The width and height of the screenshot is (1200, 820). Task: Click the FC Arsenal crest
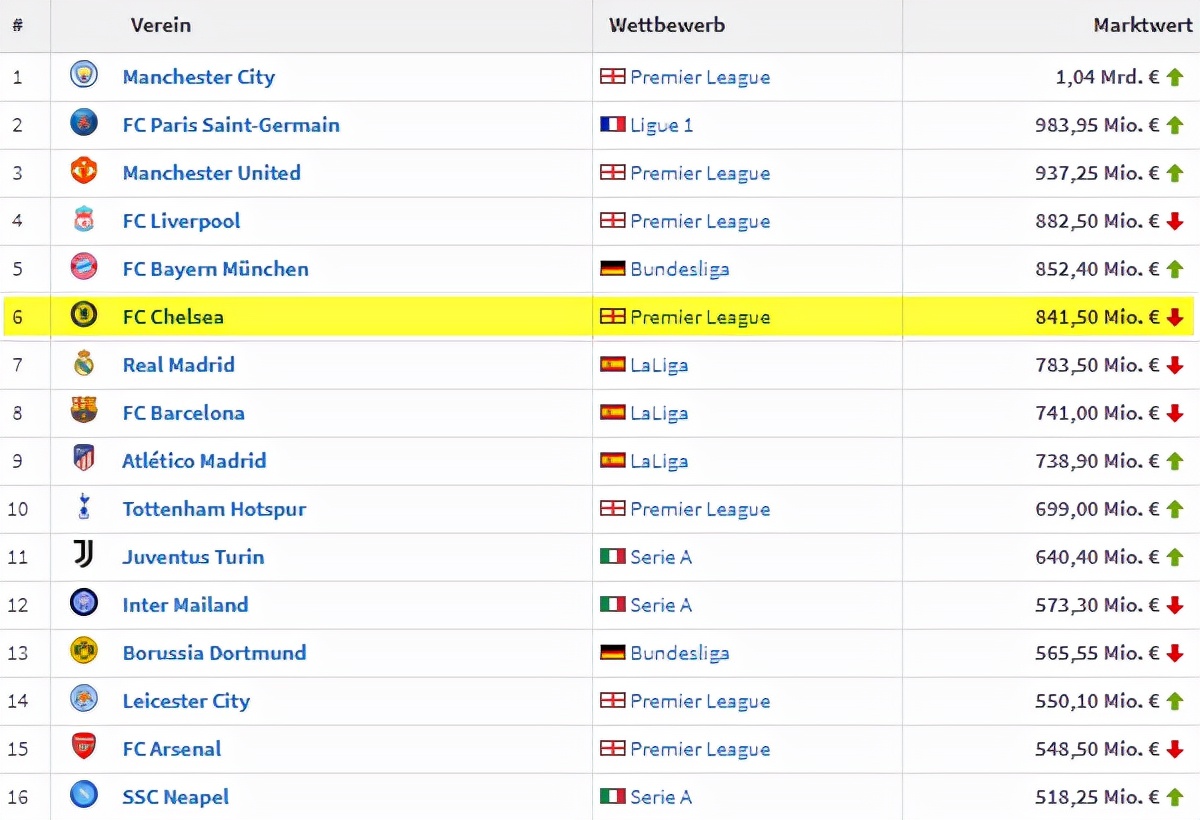tap(84, 748)
